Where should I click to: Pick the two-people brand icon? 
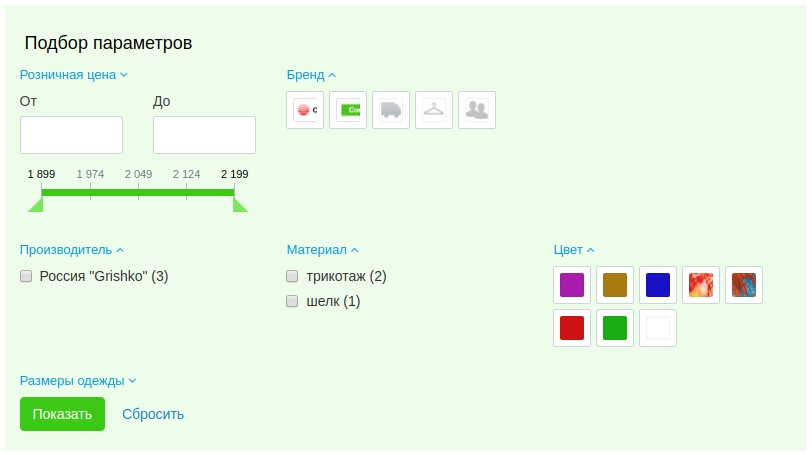477,110
